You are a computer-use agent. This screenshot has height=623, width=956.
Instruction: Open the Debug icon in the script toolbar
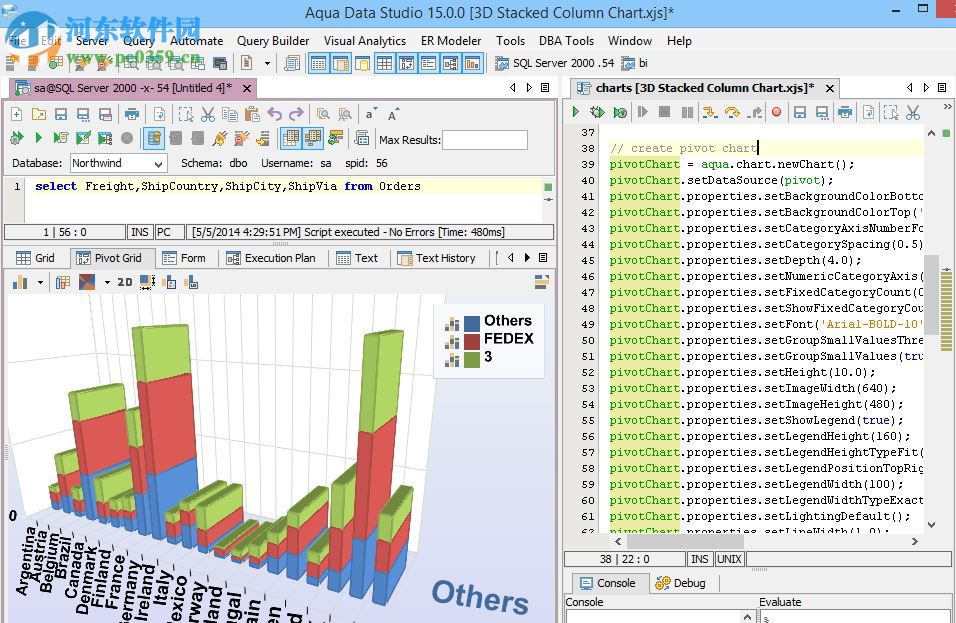point(598,113)
